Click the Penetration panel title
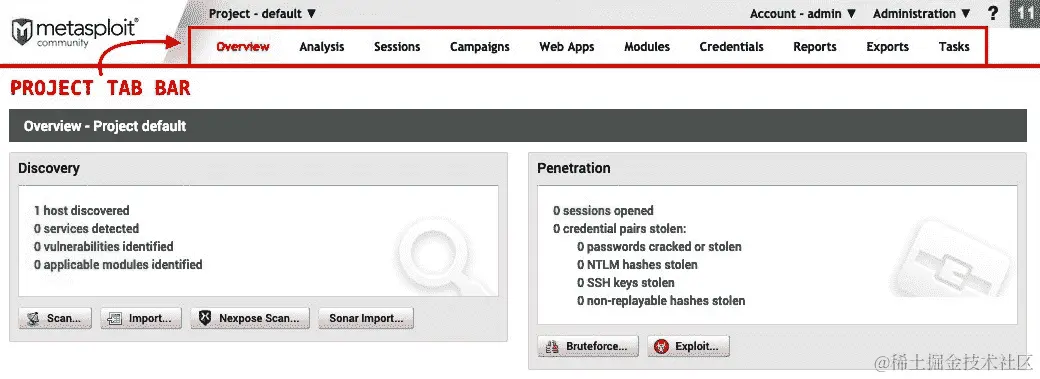1040x379 pixels. tap(574, 168)
